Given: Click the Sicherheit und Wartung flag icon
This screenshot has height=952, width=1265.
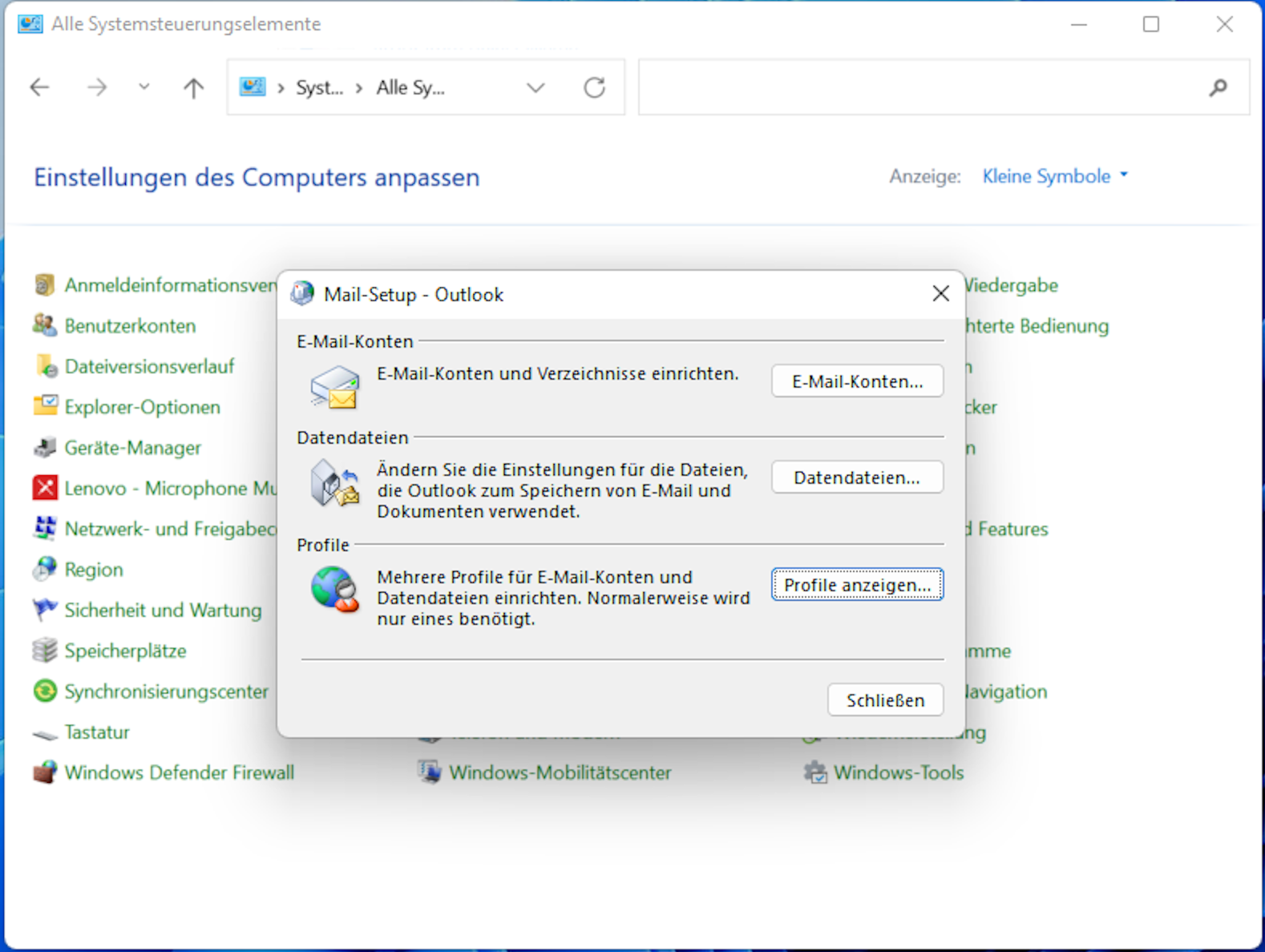Looking at the screenshot, I should [45, 610].
